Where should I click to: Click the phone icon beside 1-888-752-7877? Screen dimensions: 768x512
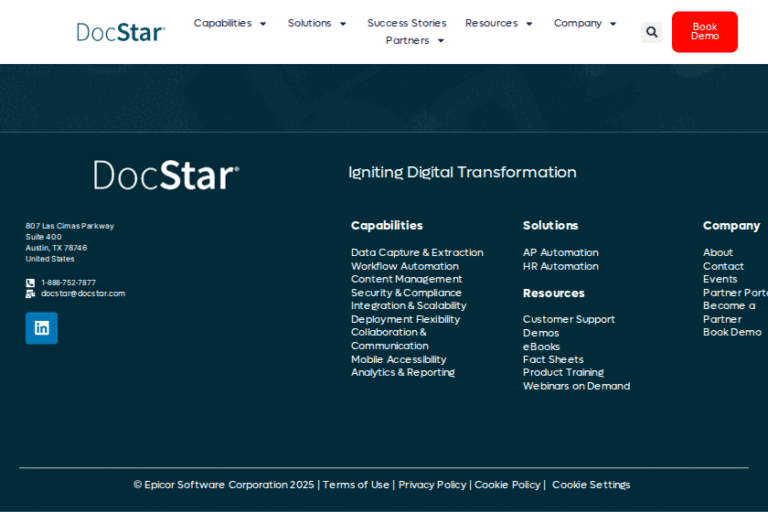click(30, 283)
